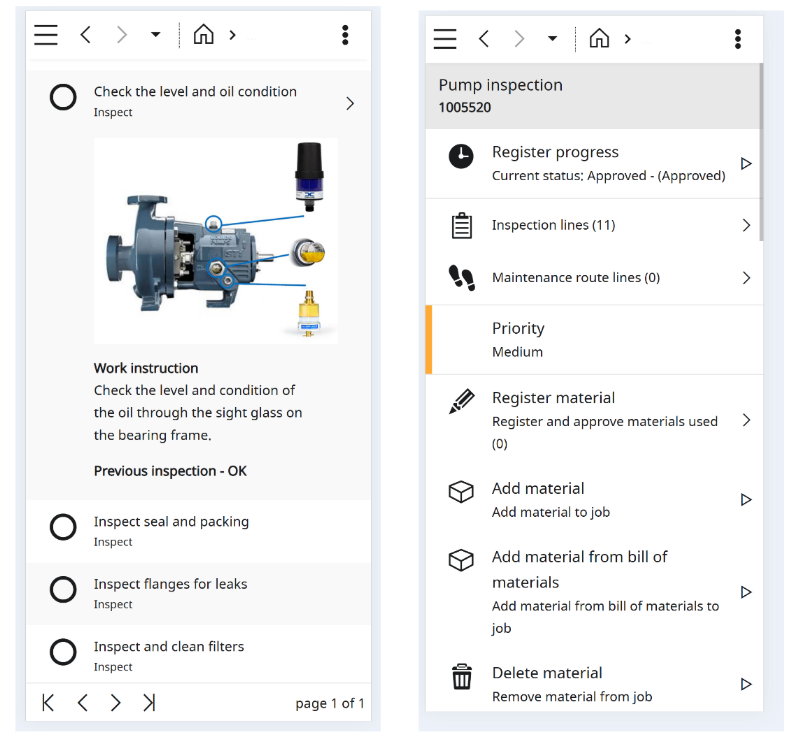Viewport: 793px width, 738px height.
Task: Go back in the left panel toolbar
Action: tap(85, 35)
